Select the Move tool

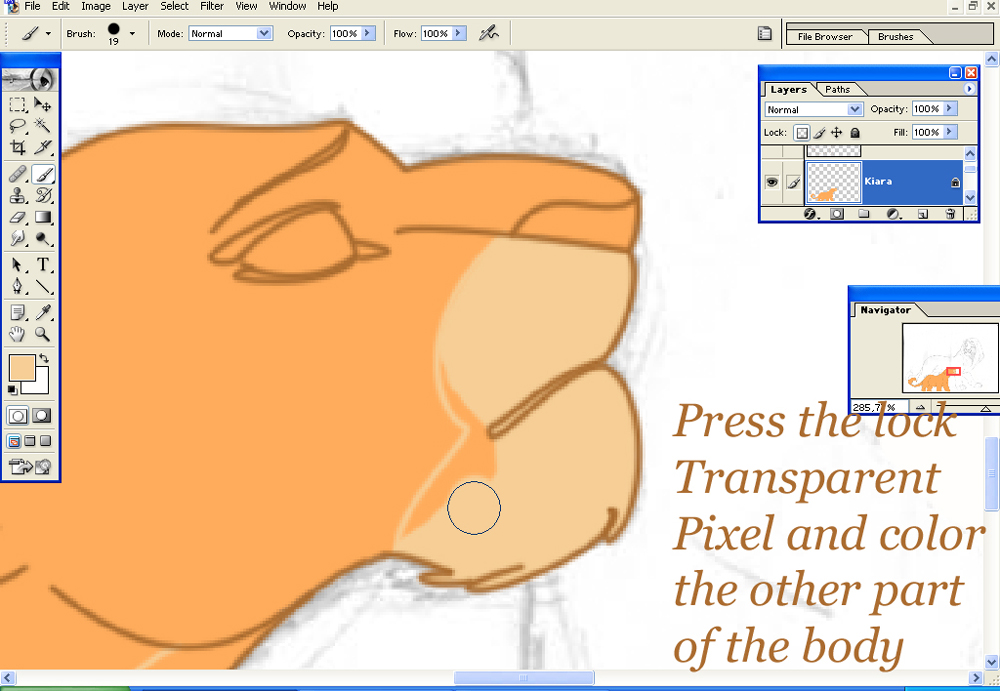click(x=43, y=104)
